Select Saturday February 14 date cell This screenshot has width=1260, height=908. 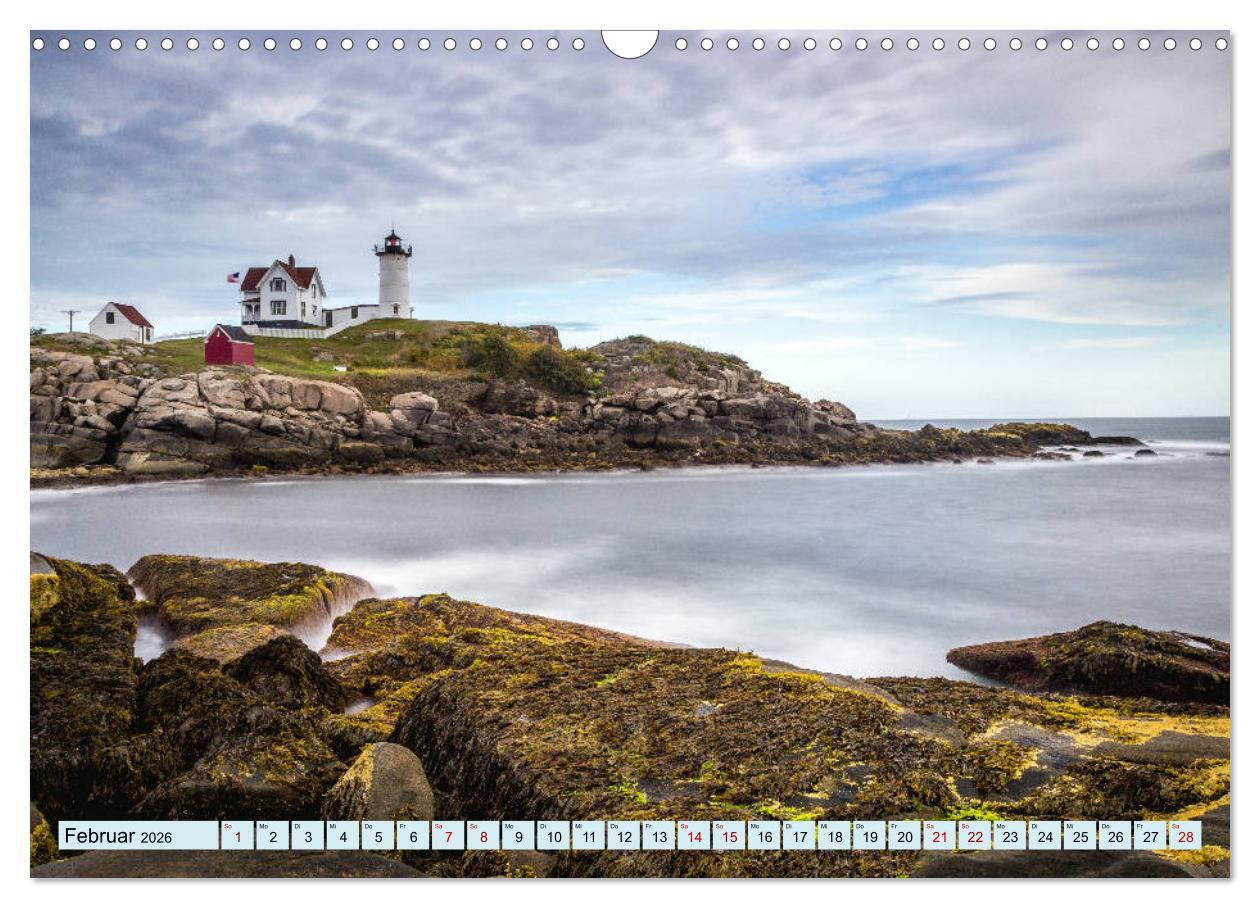click(693, 836)
